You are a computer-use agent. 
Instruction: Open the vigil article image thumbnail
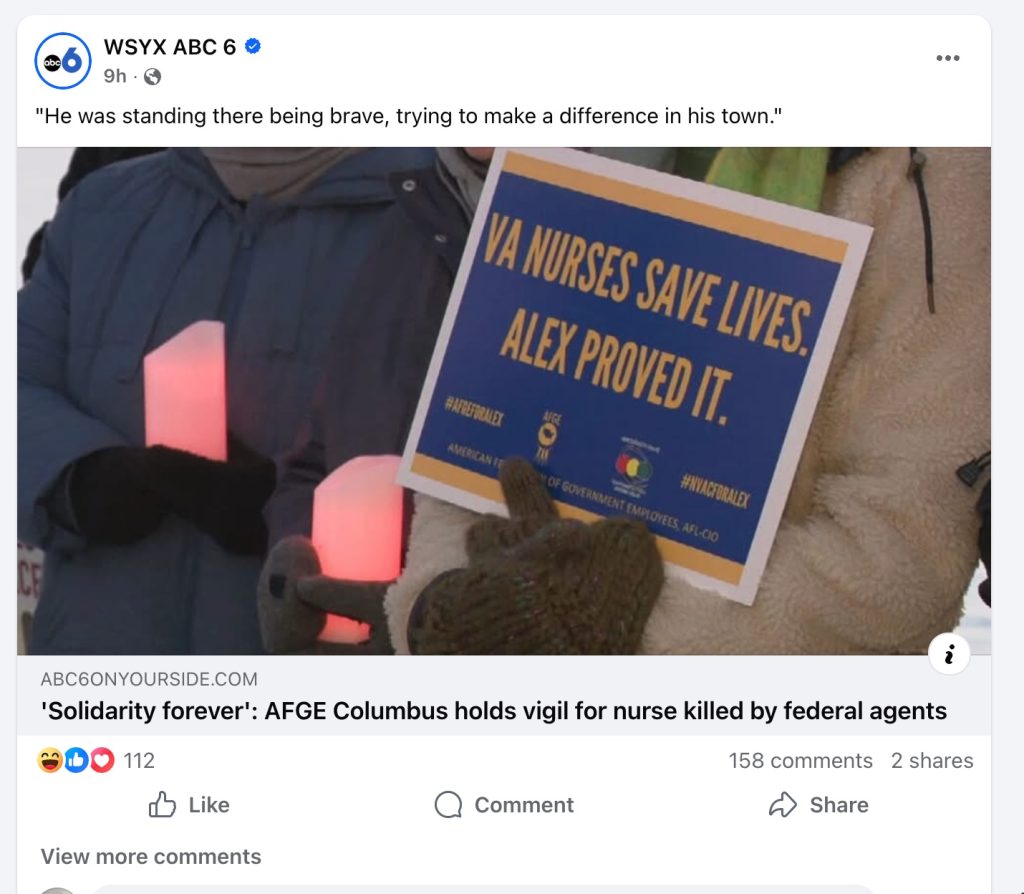click(504, 400)
